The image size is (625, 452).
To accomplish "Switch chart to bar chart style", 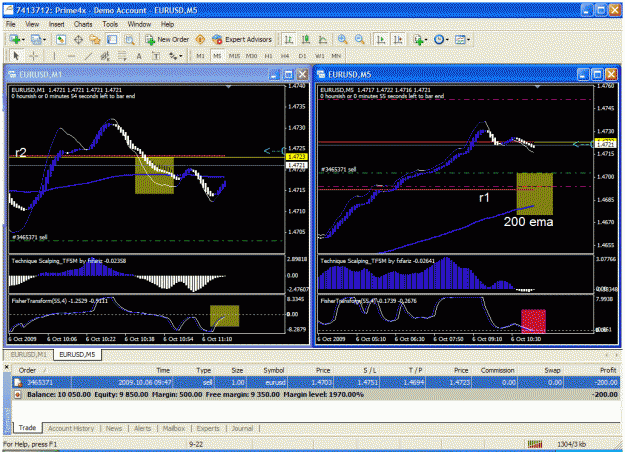I will click(289, 39).
